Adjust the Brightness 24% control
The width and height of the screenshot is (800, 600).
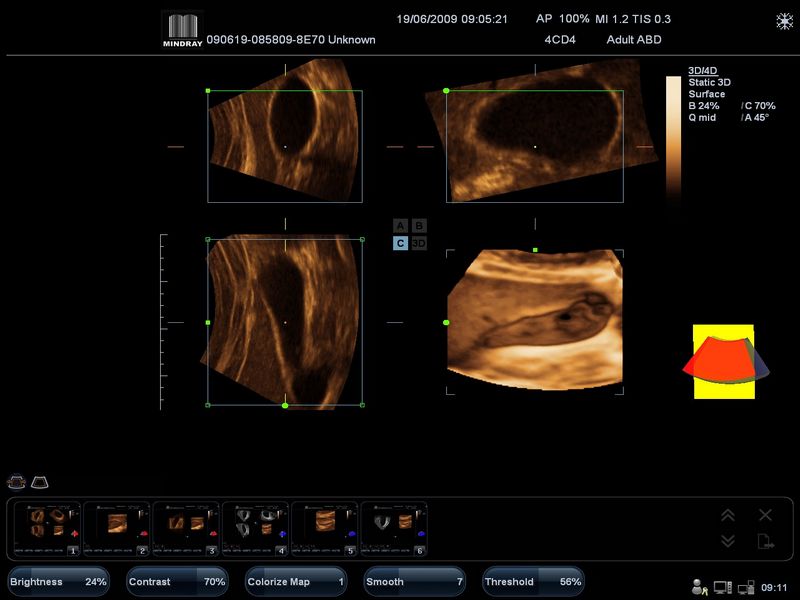(60, 581)
